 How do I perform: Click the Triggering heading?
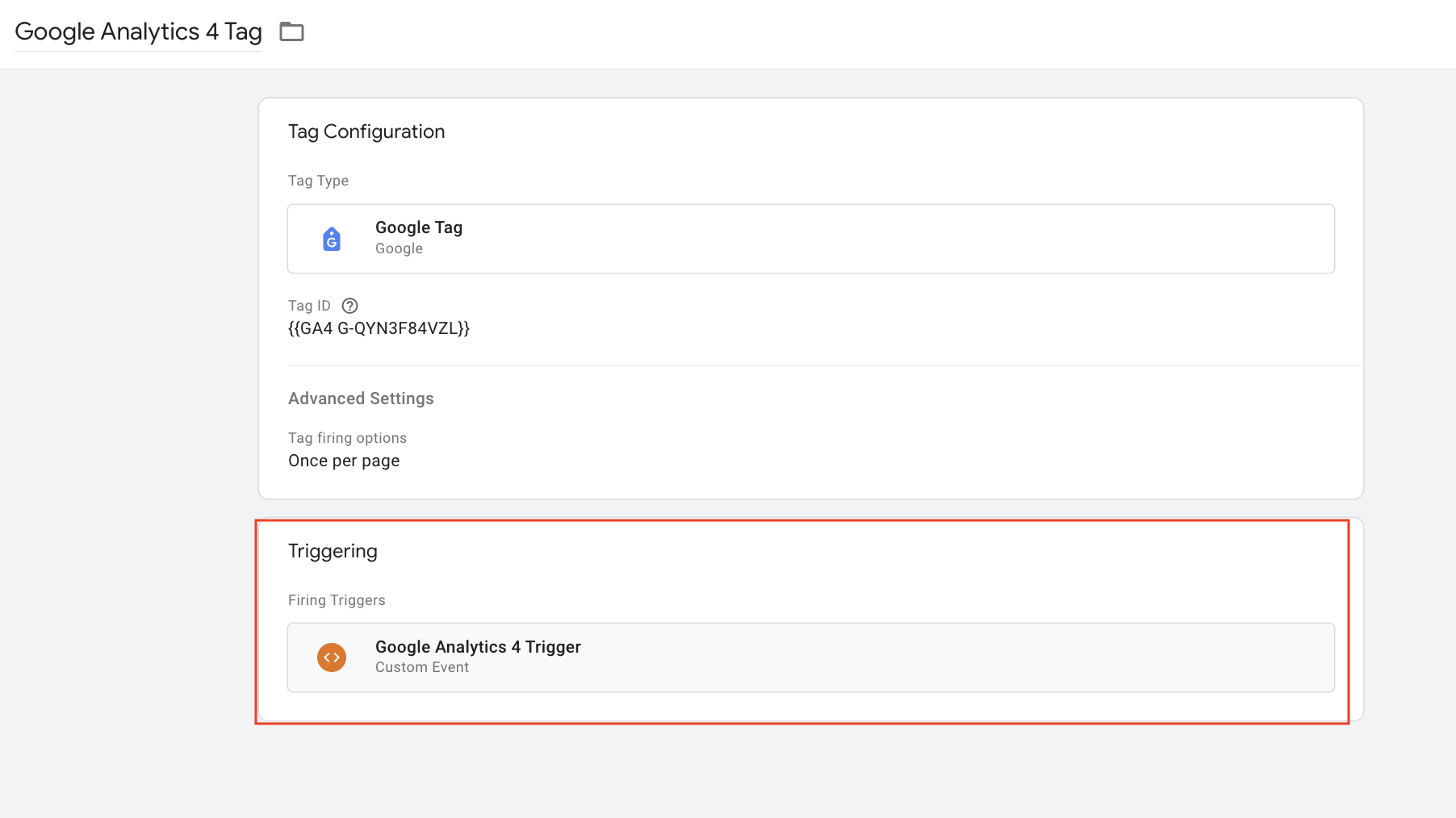click(333, 551)
